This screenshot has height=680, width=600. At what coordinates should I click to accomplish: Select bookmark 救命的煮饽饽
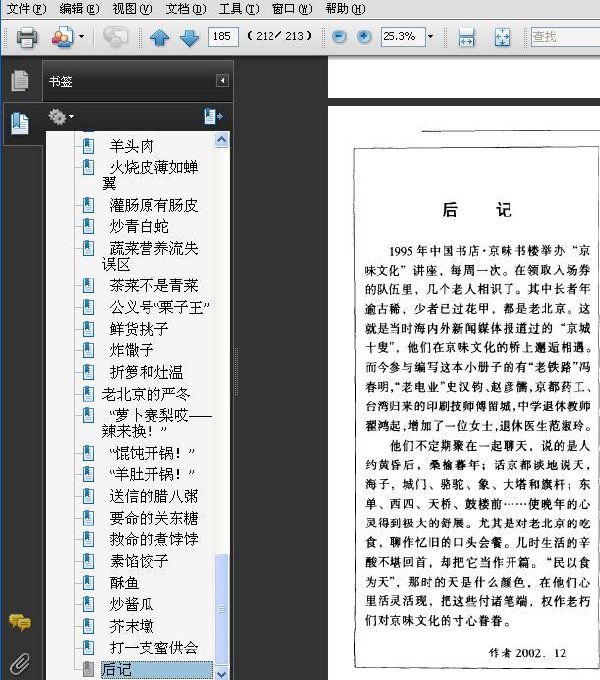click(153, 539)
